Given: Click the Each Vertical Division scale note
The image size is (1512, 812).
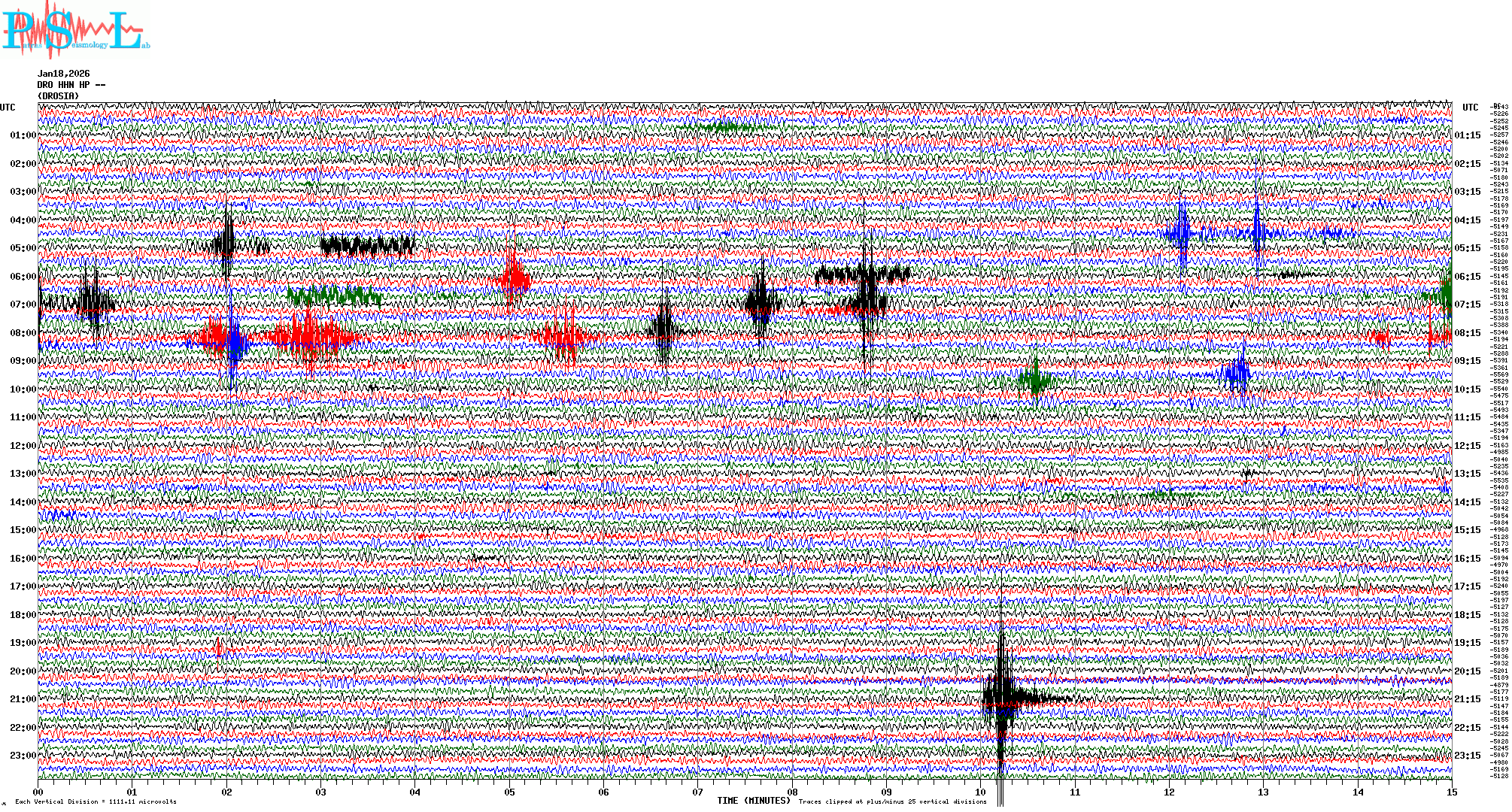Looking at the screenshot, I should pyautogui.click(x=96, y=801).
